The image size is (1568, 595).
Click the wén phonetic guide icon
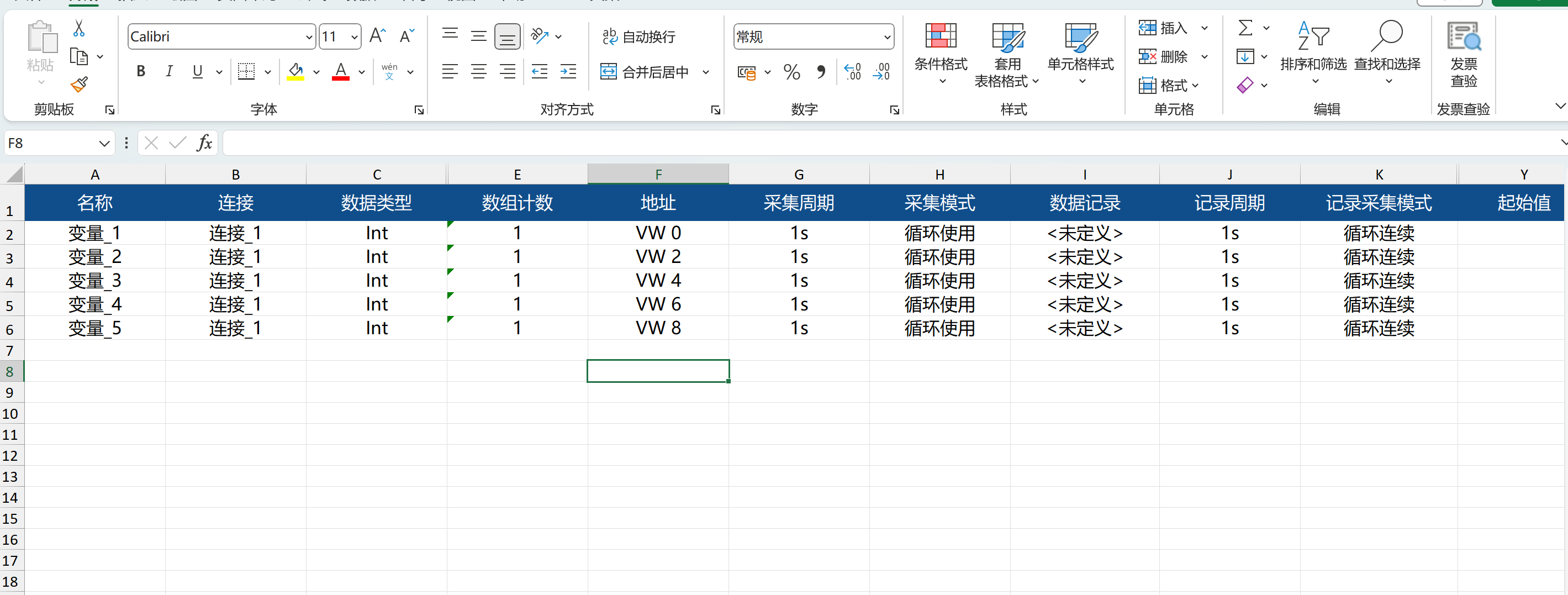click(389, 71)
